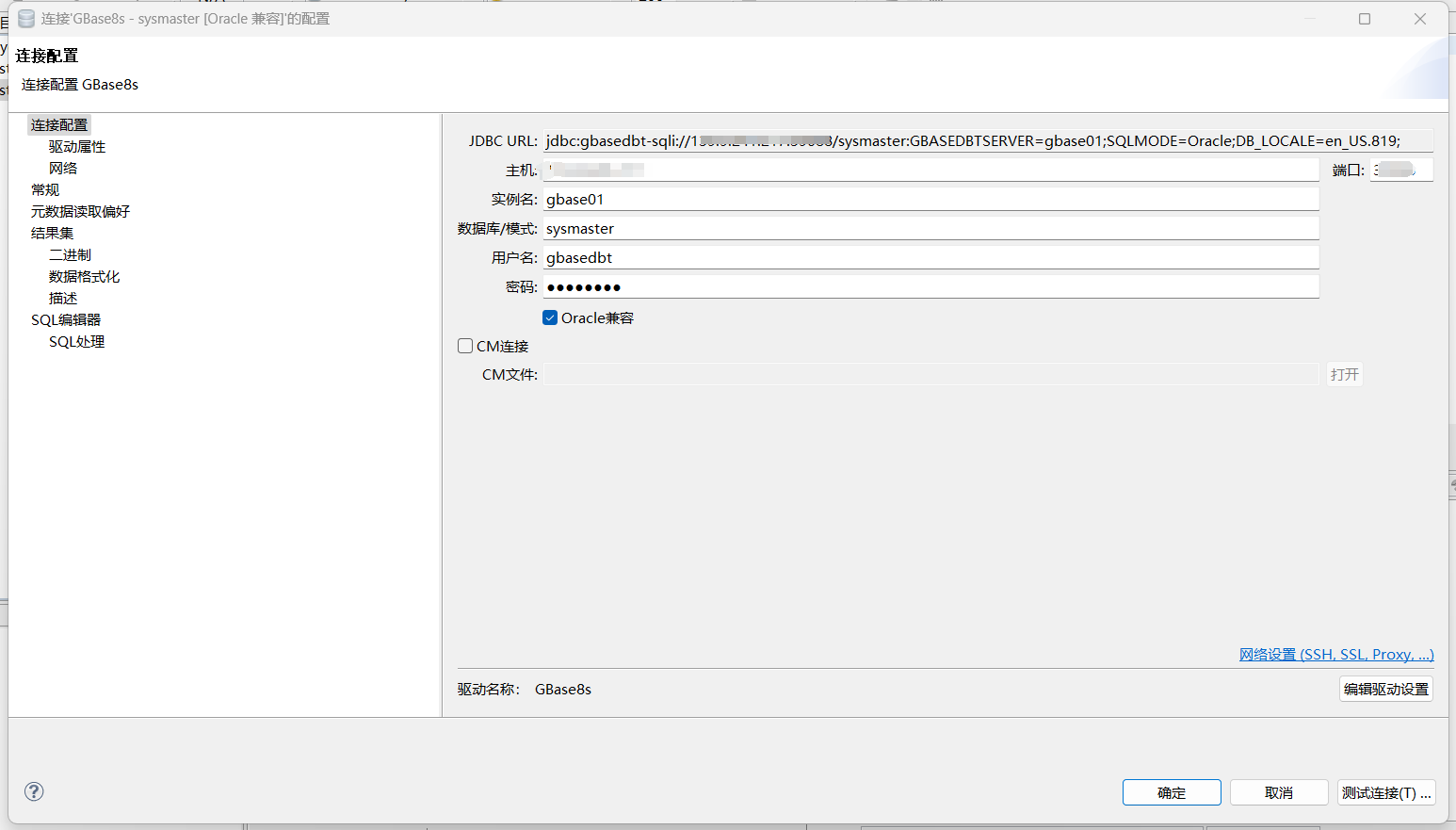Open 二进制 under 结果集
This screenshot has width=1456, height=830.
pyautogui.click(x=70, y=254)
